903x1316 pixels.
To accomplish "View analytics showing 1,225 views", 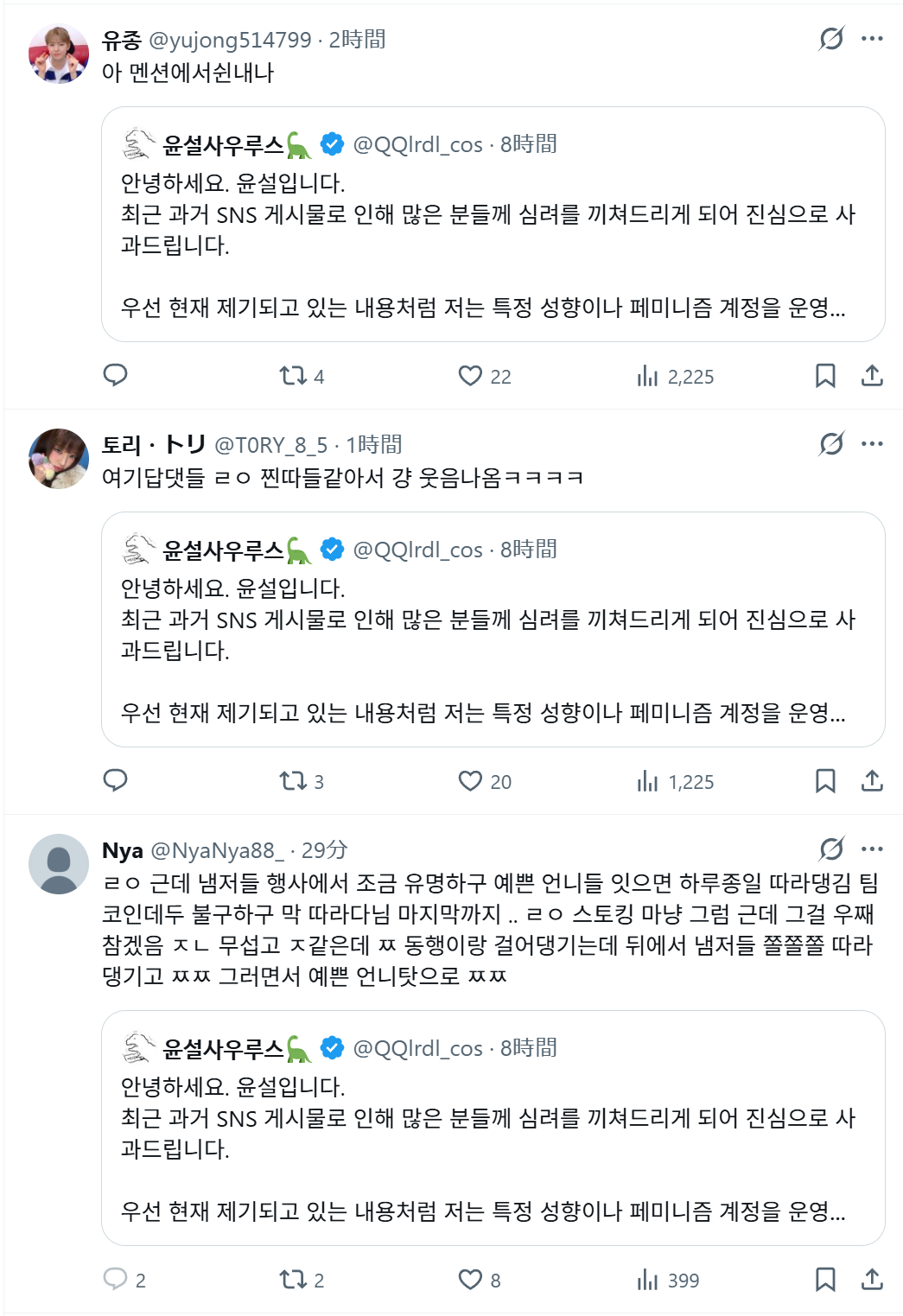I will tap(675, 781).
